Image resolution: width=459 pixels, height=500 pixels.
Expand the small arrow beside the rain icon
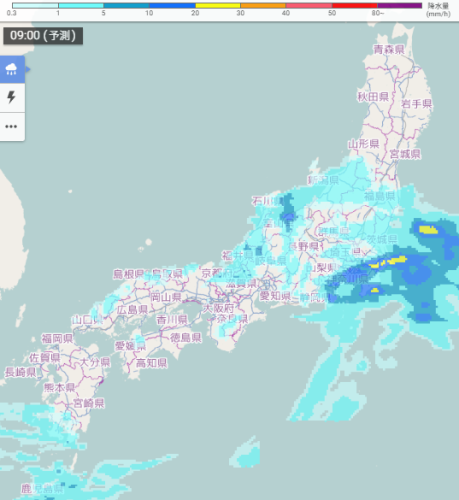[28, 69]
